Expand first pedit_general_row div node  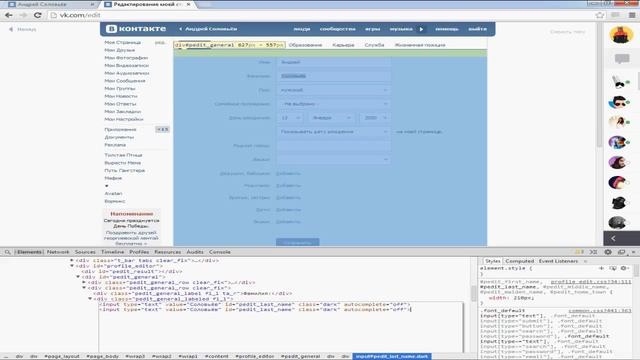[84, 282]
